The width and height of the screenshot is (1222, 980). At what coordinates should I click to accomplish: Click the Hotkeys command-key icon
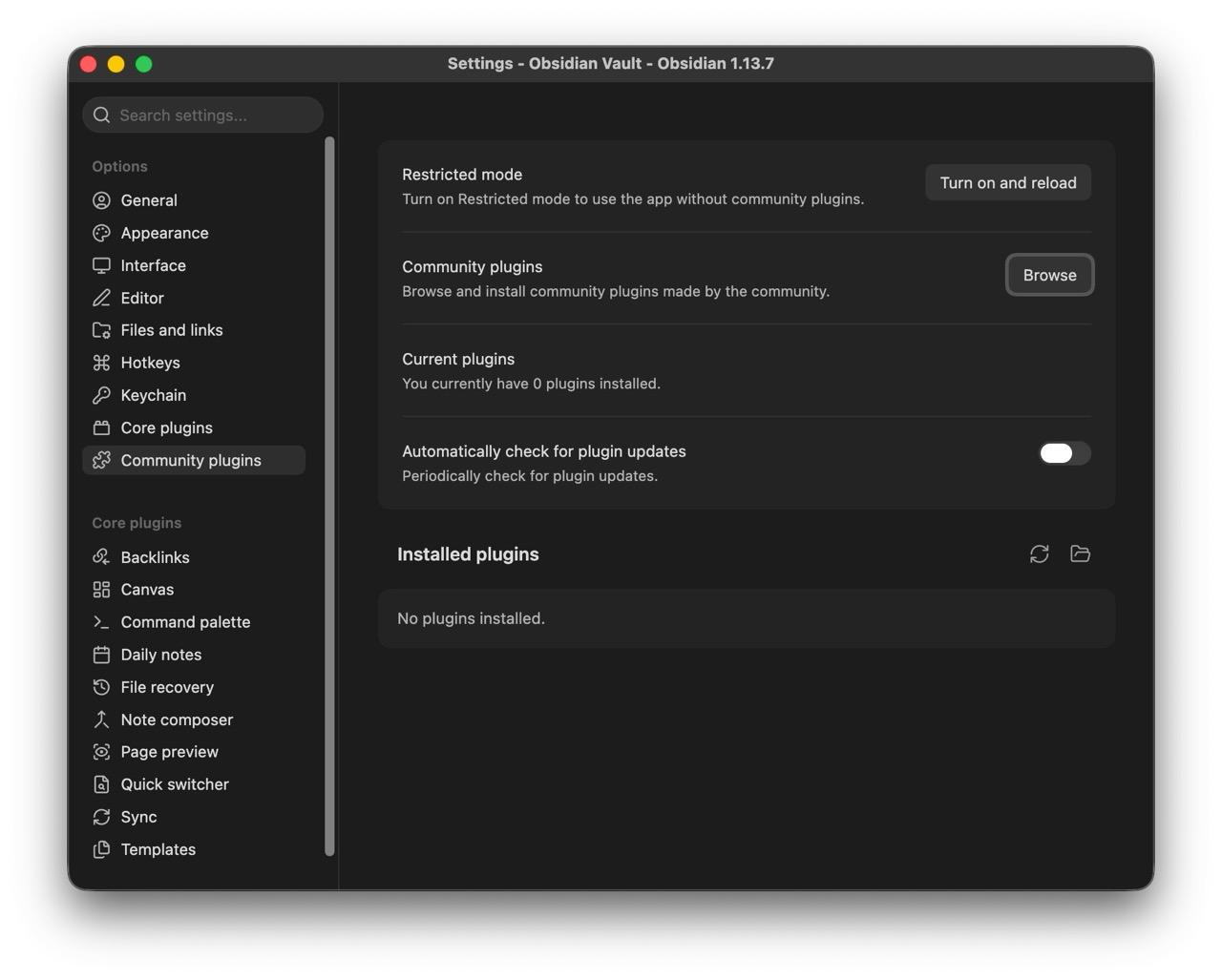[101, 363]
